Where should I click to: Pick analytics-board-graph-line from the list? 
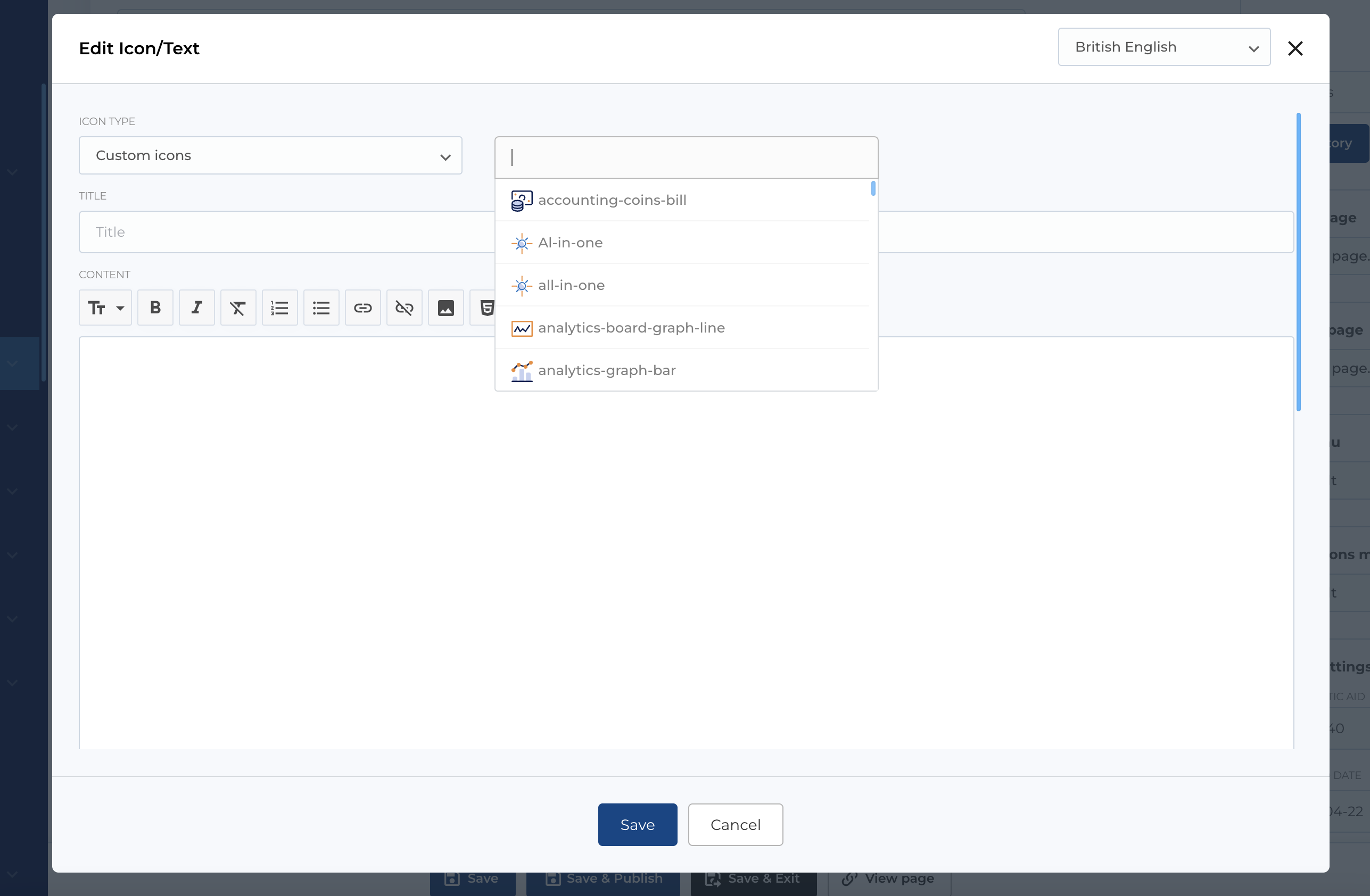pyautogui.click(x=631, y=328)
